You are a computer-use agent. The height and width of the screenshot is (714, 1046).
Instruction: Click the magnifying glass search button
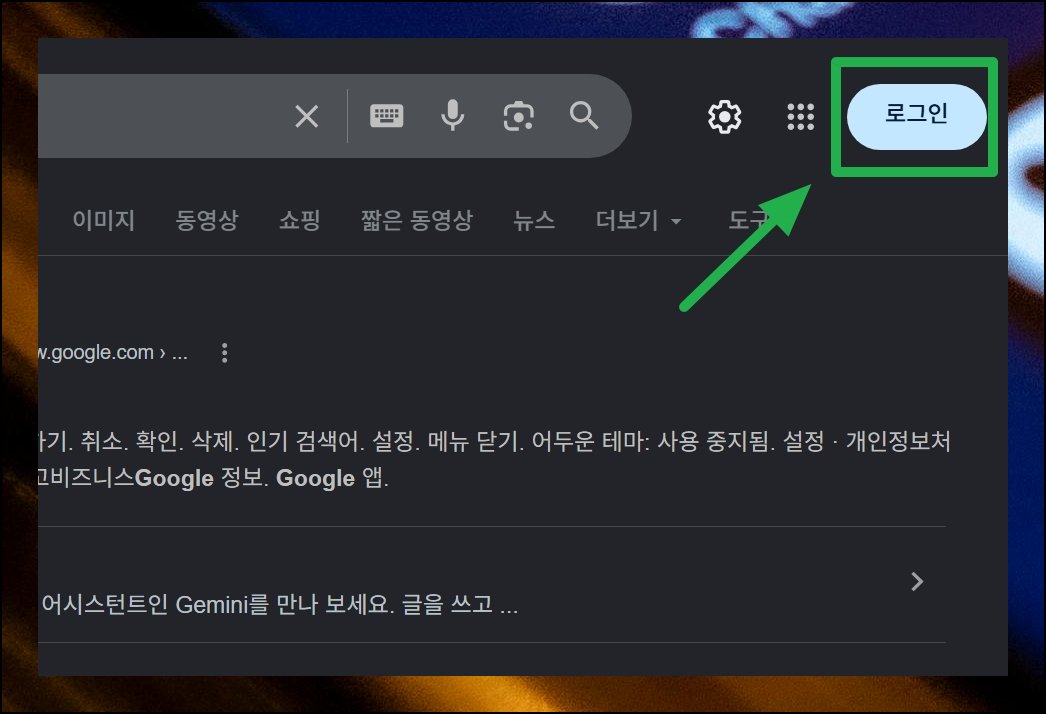584,115
